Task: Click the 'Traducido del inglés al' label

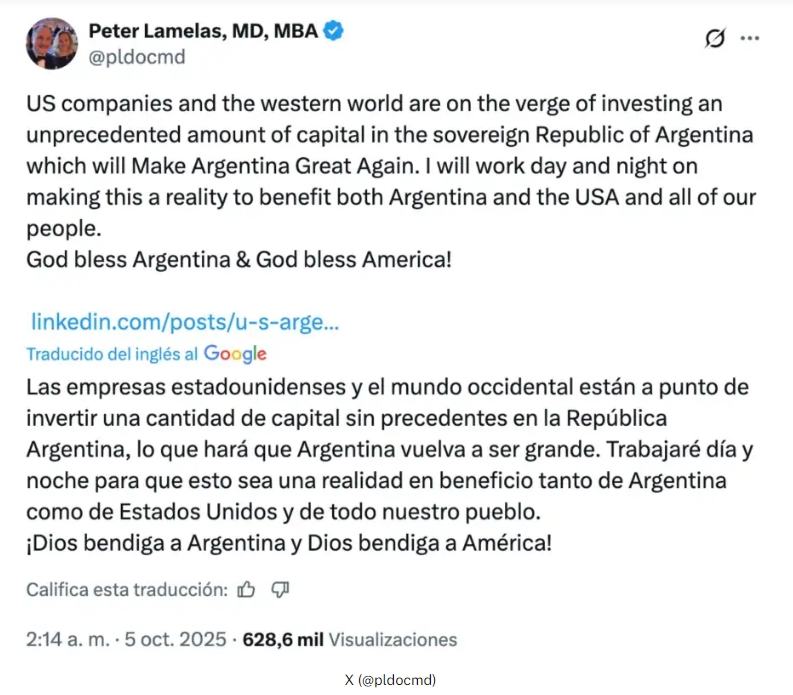Action: (x=112, y=353)
